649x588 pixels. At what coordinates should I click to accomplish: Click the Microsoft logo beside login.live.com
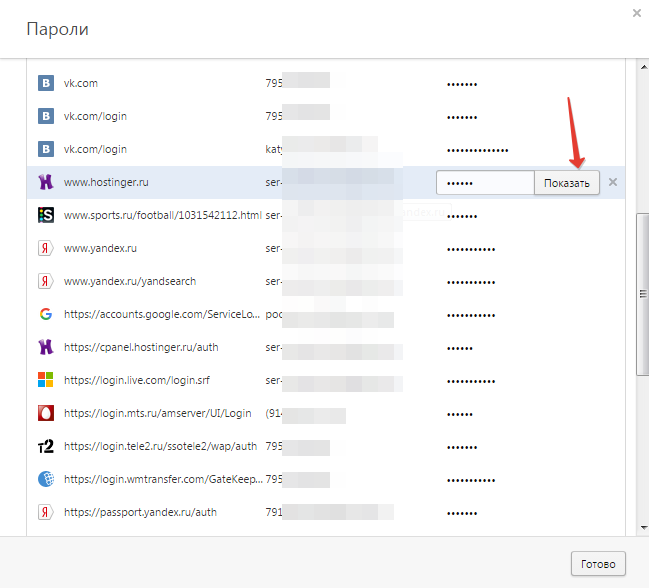tap(46, 380)
